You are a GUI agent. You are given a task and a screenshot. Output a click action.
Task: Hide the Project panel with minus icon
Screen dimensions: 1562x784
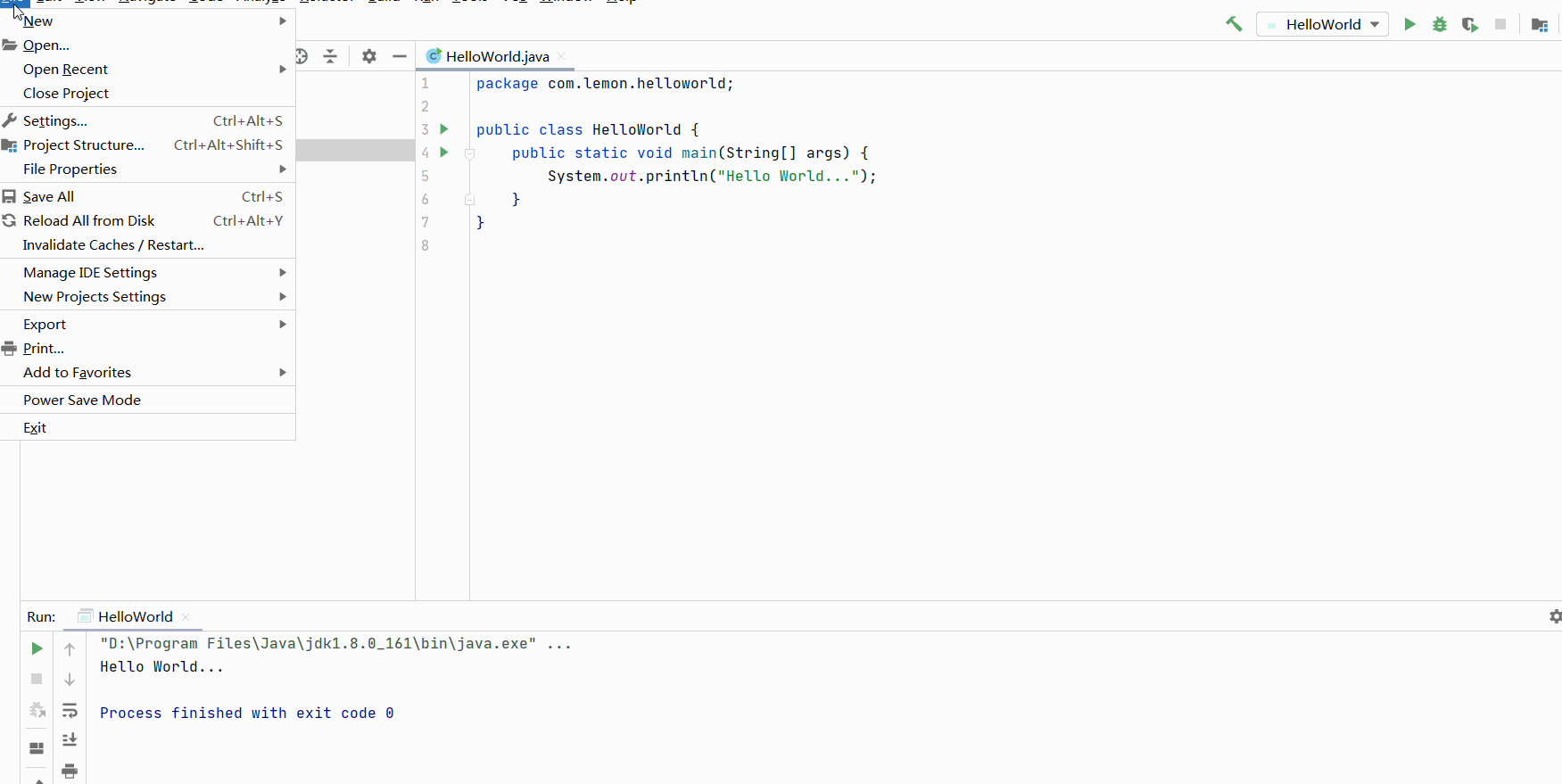pos(400,56)
